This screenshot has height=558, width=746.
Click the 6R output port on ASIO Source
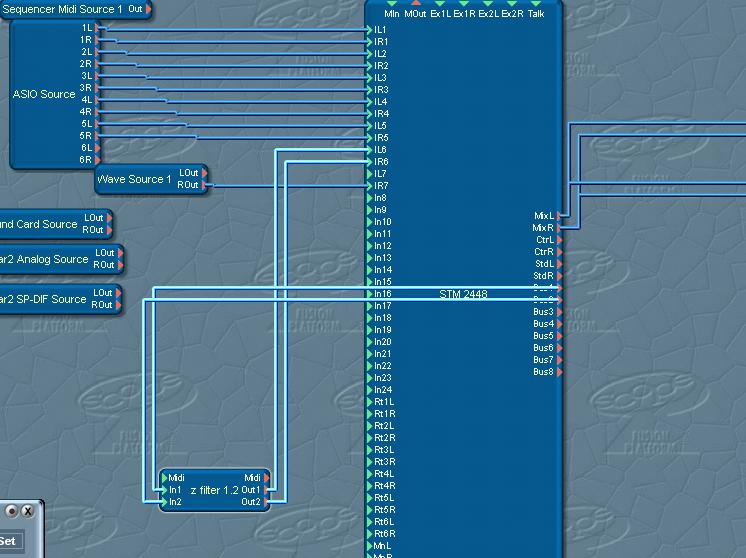click(97, 160)
